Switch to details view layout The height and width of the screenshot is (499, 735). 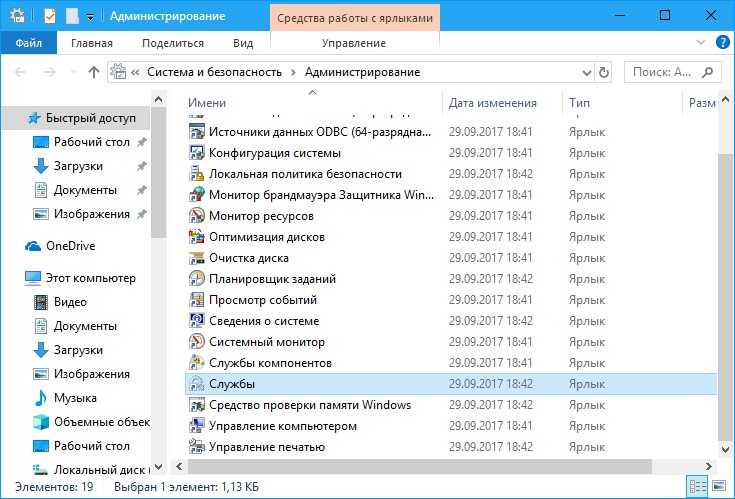pos(698,487)
